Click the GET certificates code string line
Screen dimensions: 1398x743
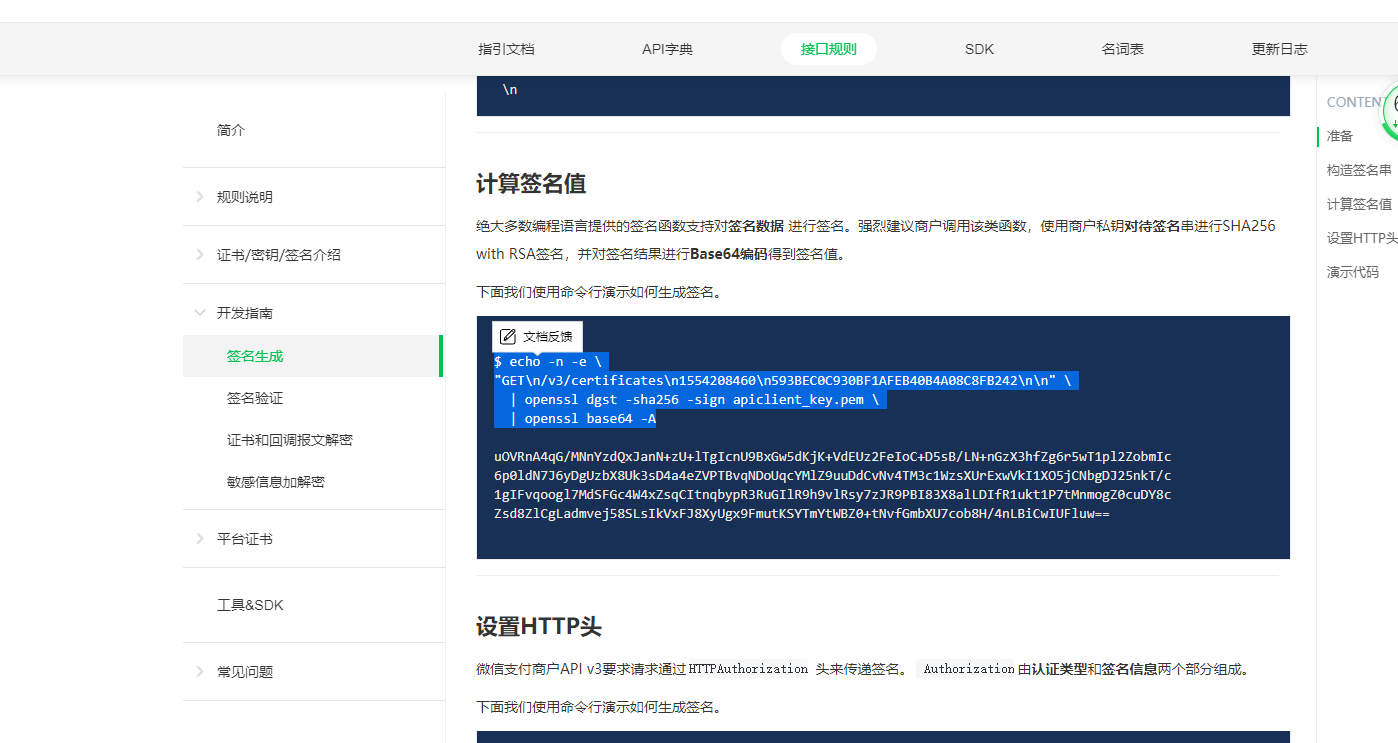[x=783, y=381]
